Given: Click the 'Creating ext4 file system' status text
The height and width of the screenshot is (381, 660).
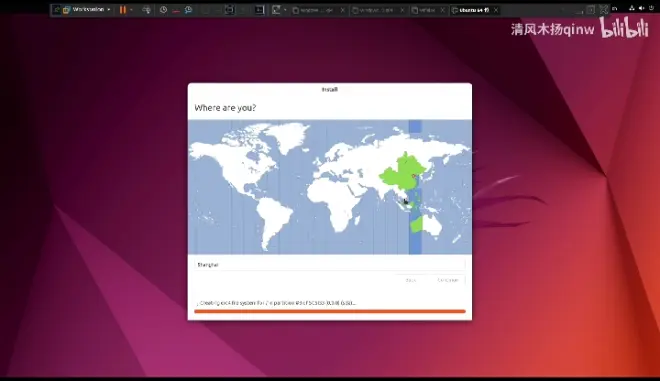Looking at the screenshot, I should pyautogui.click(x=277, y=303).
